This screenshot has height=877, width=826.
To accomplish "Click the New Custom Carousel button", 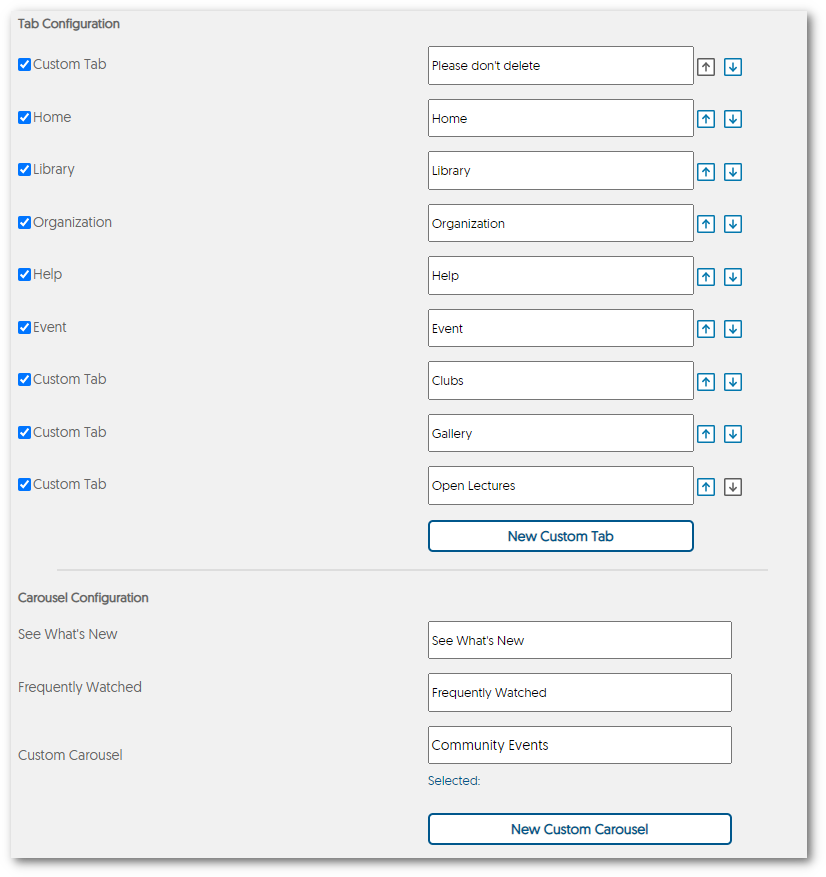I will [x=579, y=829].
